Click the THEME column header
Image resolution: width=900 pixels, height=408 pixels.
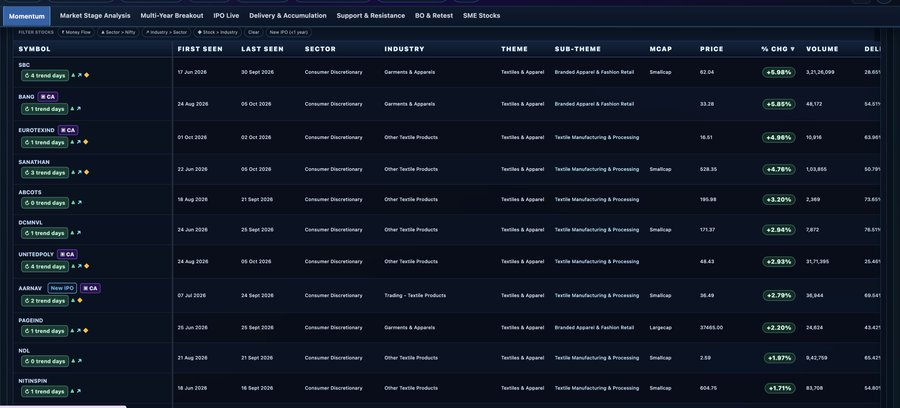[x=514, y=49]
